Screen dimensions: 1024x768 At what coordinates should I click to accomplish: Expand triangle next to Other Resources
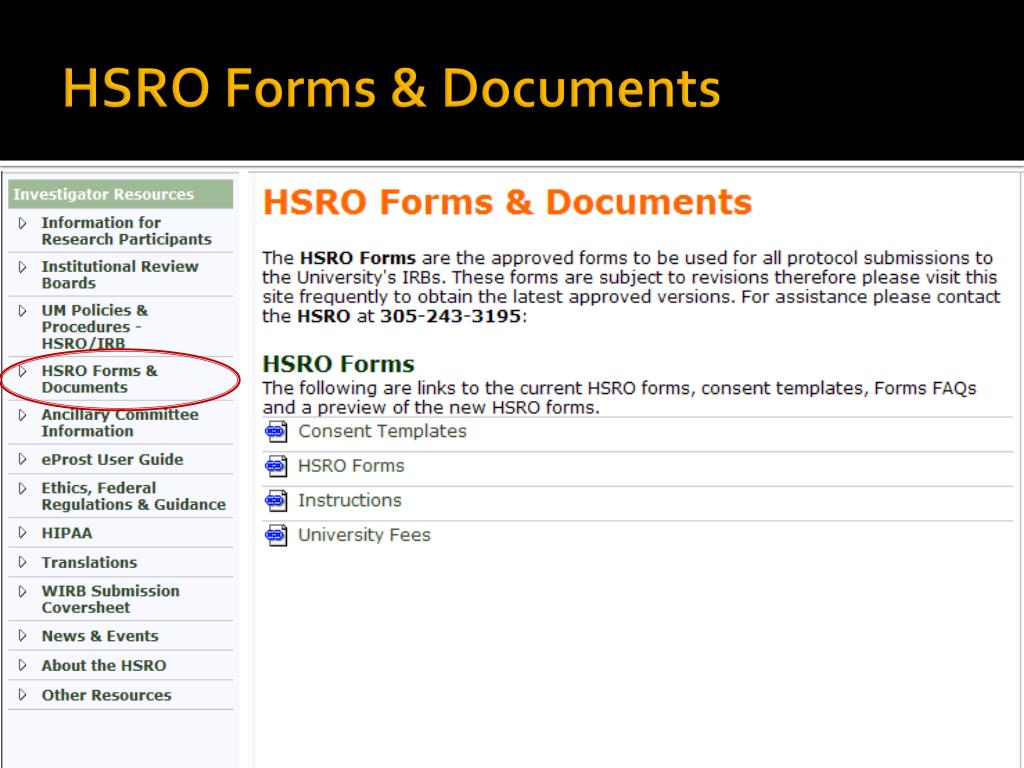[x=23, y=695]
